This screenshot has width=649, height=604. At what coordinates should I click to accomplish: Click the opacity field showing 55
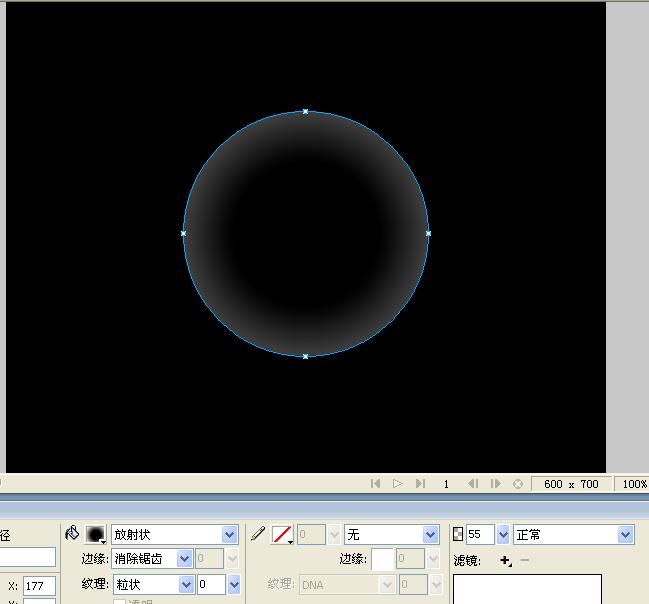tap(480, 534)
